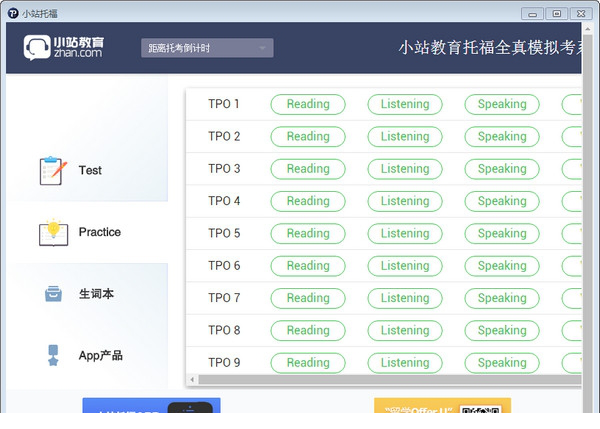Start TPO 5 Speaking
The image size is (600, 429).
502,233
